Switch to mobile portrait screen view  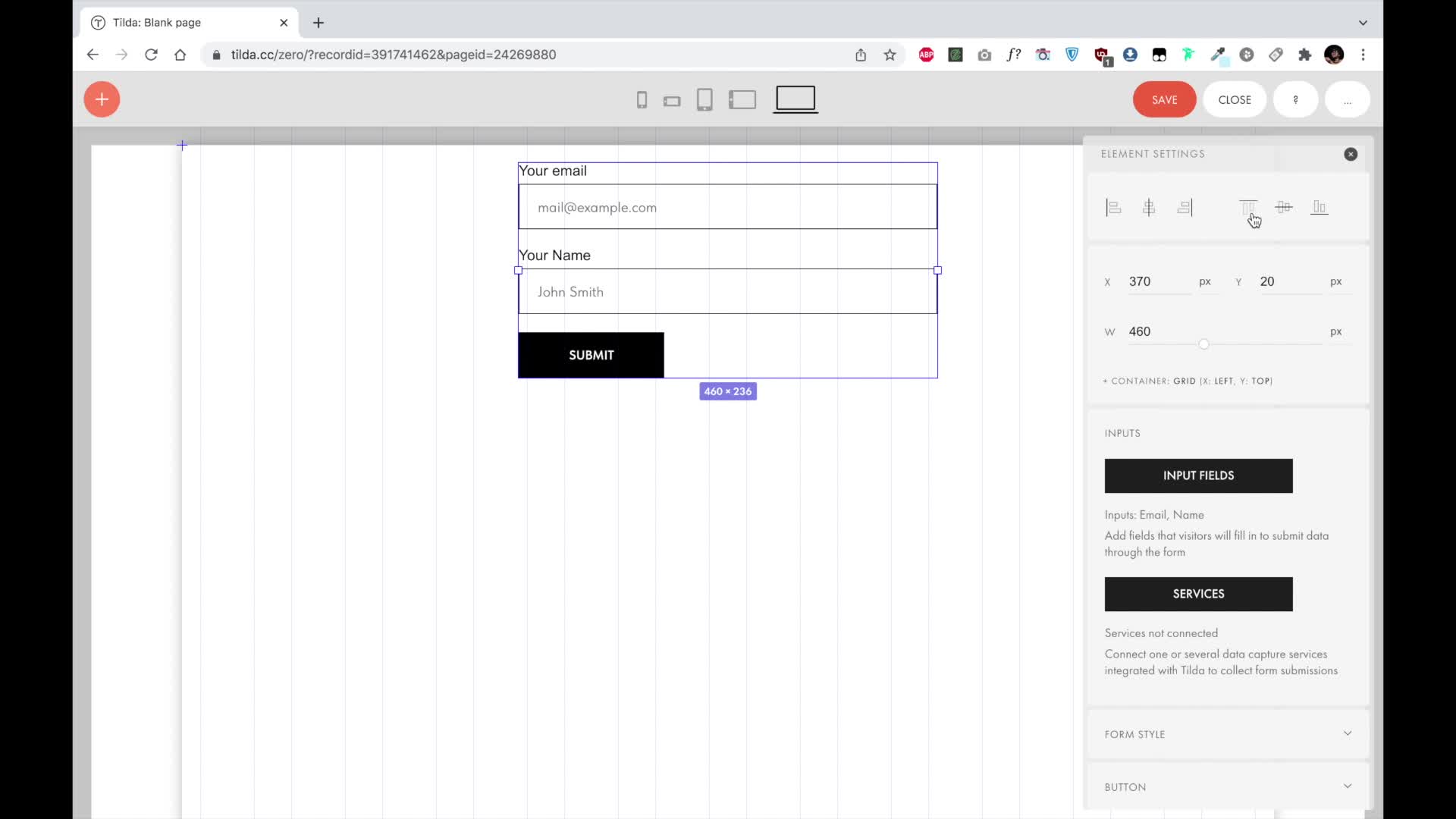tap(642, 100)
